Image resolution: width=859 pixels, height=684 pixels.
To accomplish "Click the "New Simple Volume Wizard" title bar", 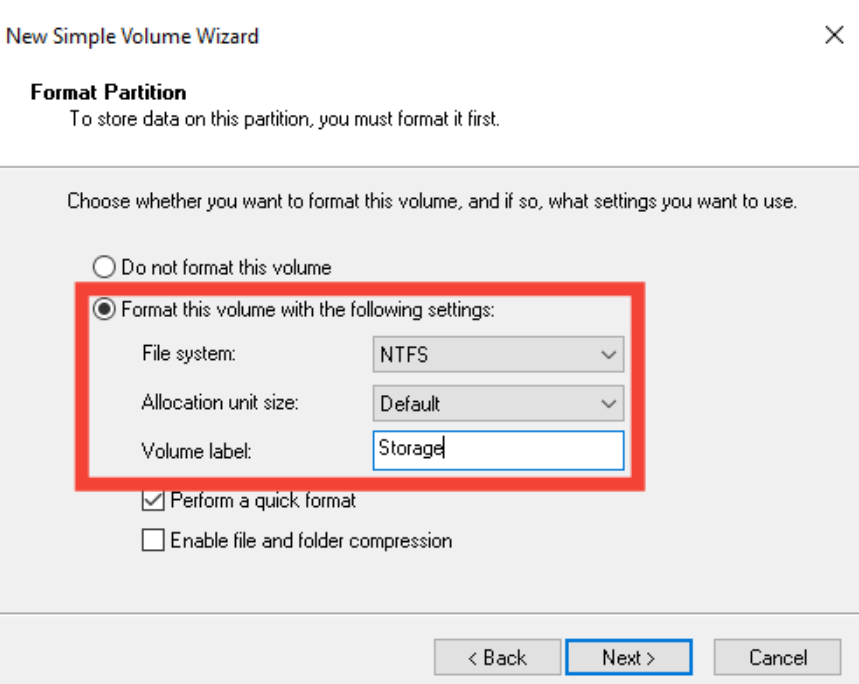I will click(132, 37).
